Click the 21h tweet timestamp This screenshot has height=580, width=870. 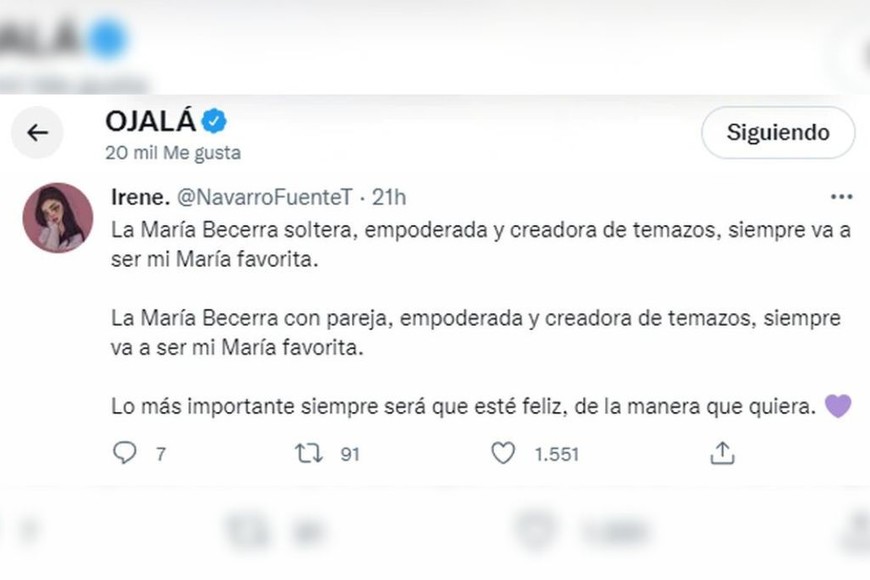pos(388,197)
